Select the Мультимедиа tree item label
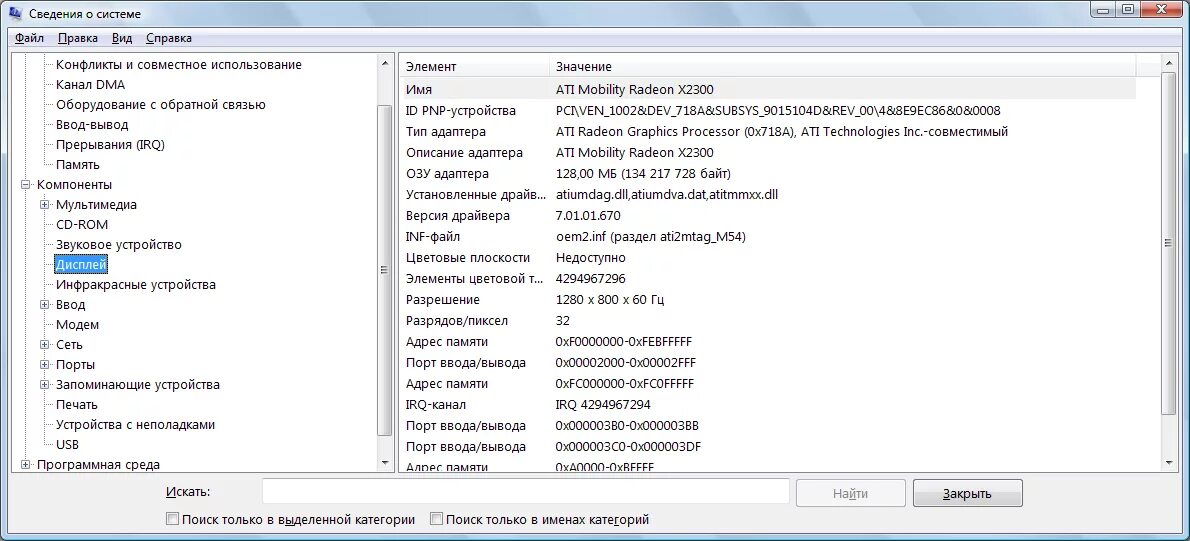This screenshot has width=1190, height=541. pos(96,205)
